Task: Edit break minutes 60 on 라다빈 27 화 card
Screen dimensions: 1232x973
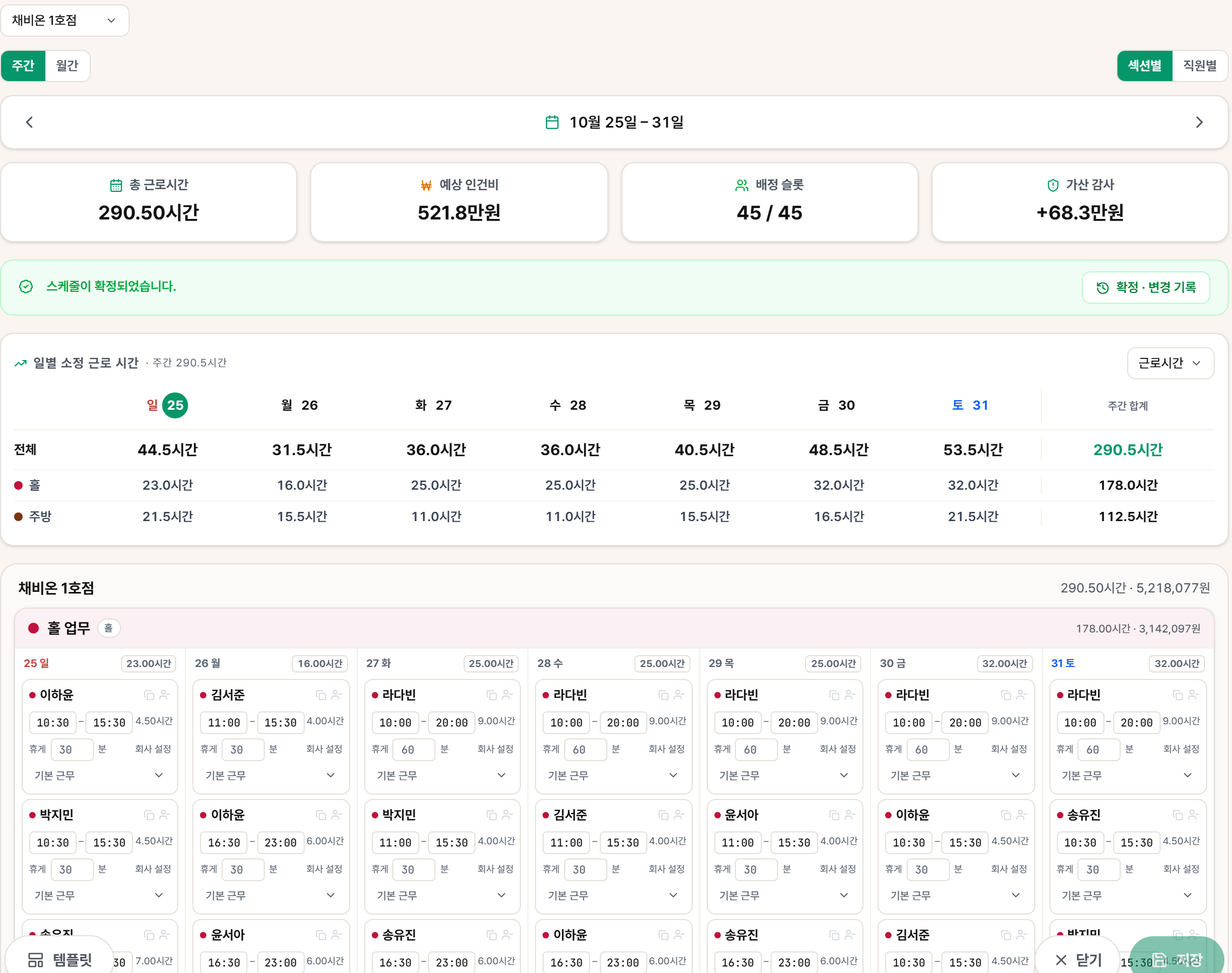Action: click(413, 750)
